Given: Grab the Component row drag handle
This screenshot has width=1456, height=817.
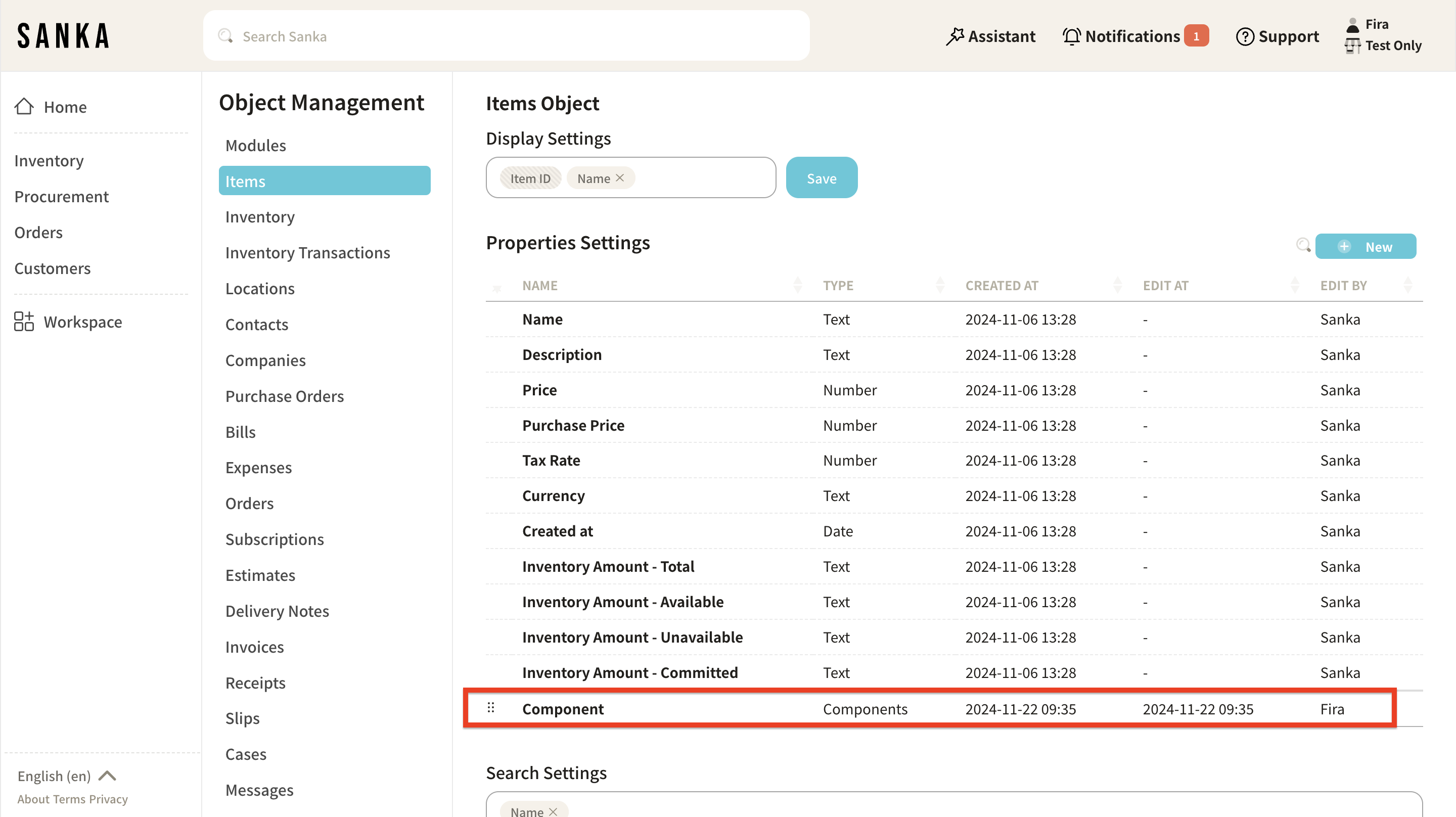Looking at the screenshot, I should [x=490, y=707].
